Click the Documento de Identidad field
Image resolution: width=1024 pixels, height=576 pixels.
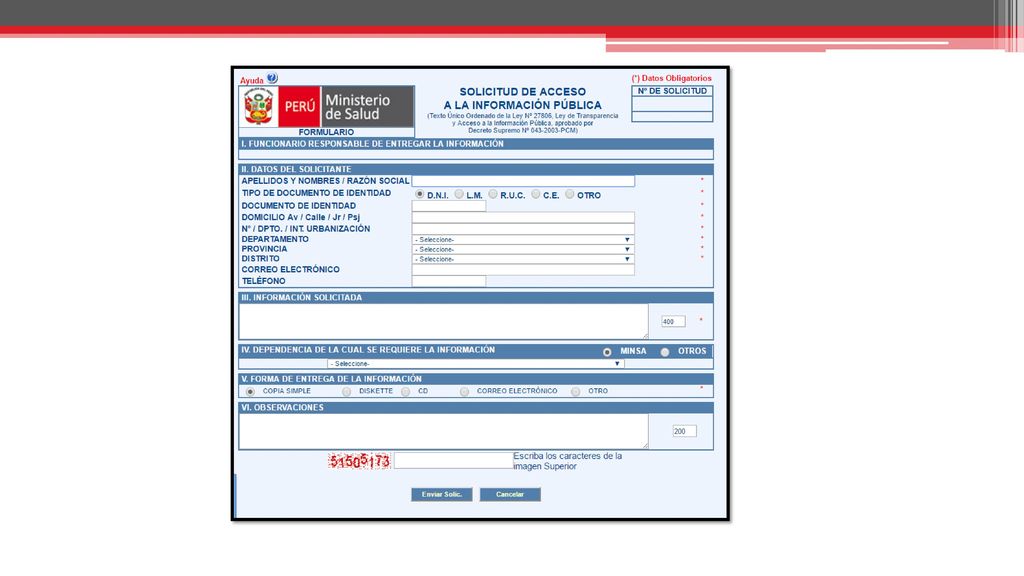coord(449,206)
